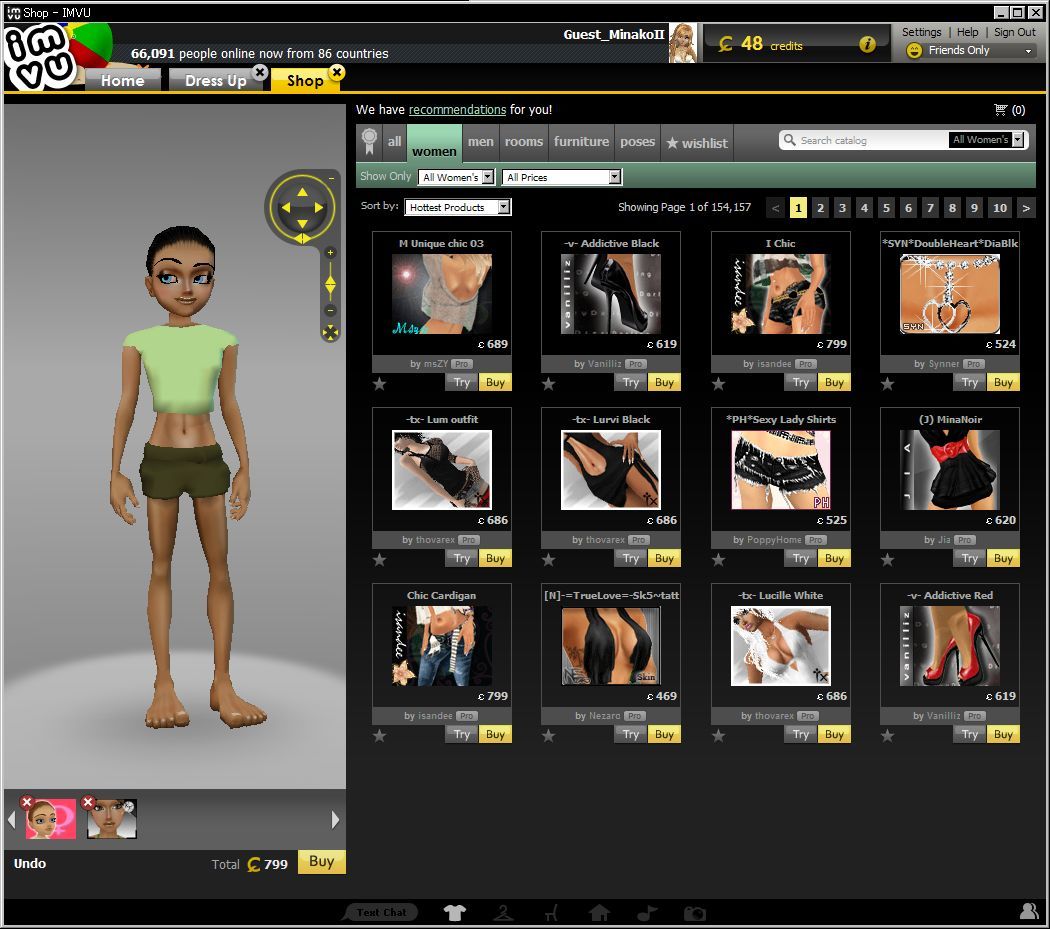Select the poses catalog tab

click(637, 141)
